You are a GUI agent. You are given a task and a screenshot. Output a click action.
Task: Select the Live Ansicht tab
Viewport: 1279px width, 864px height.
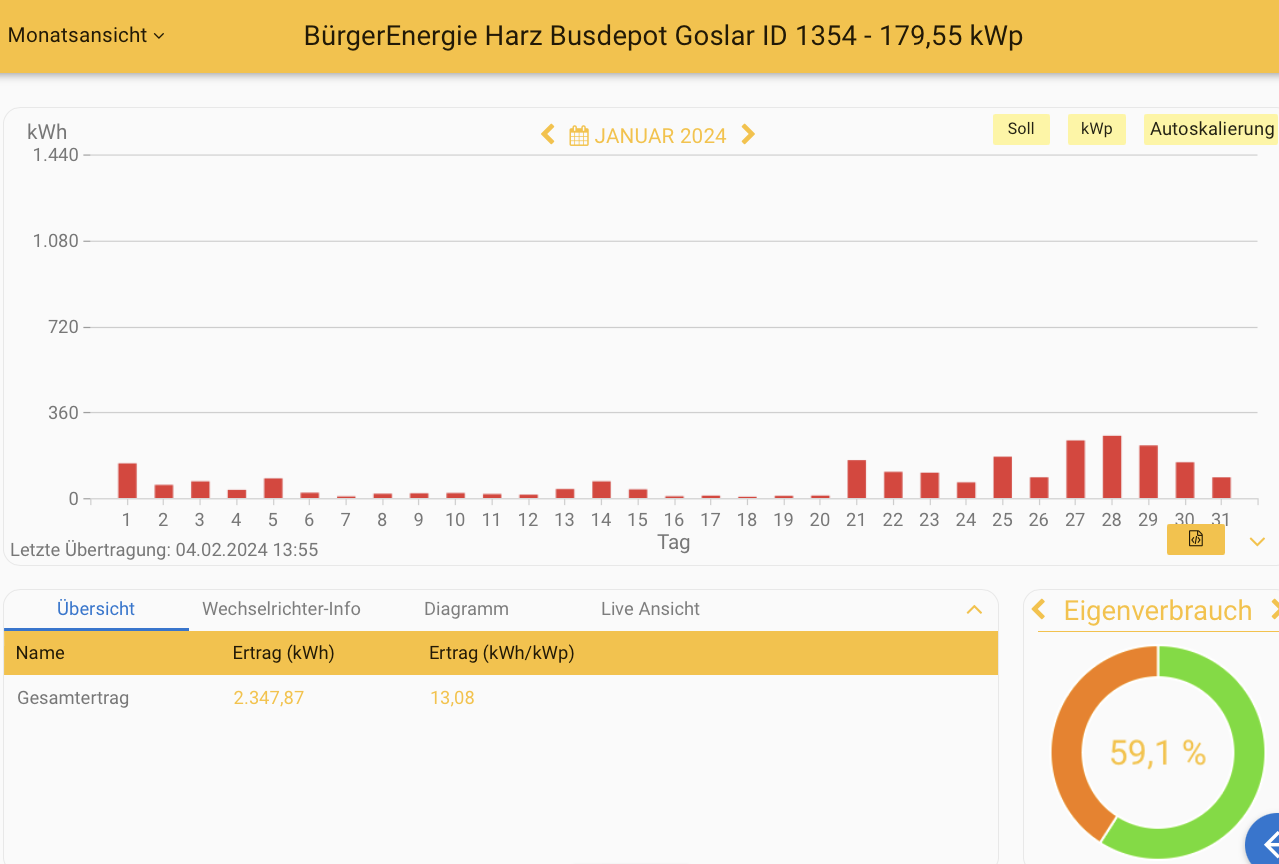650,609
